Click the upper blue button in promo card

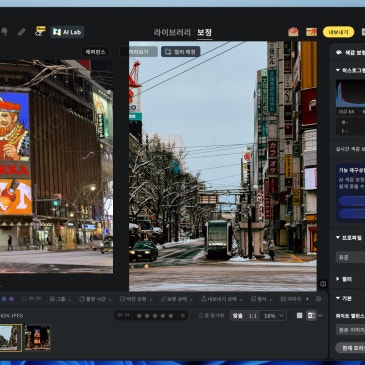click(x=352, y=201)
